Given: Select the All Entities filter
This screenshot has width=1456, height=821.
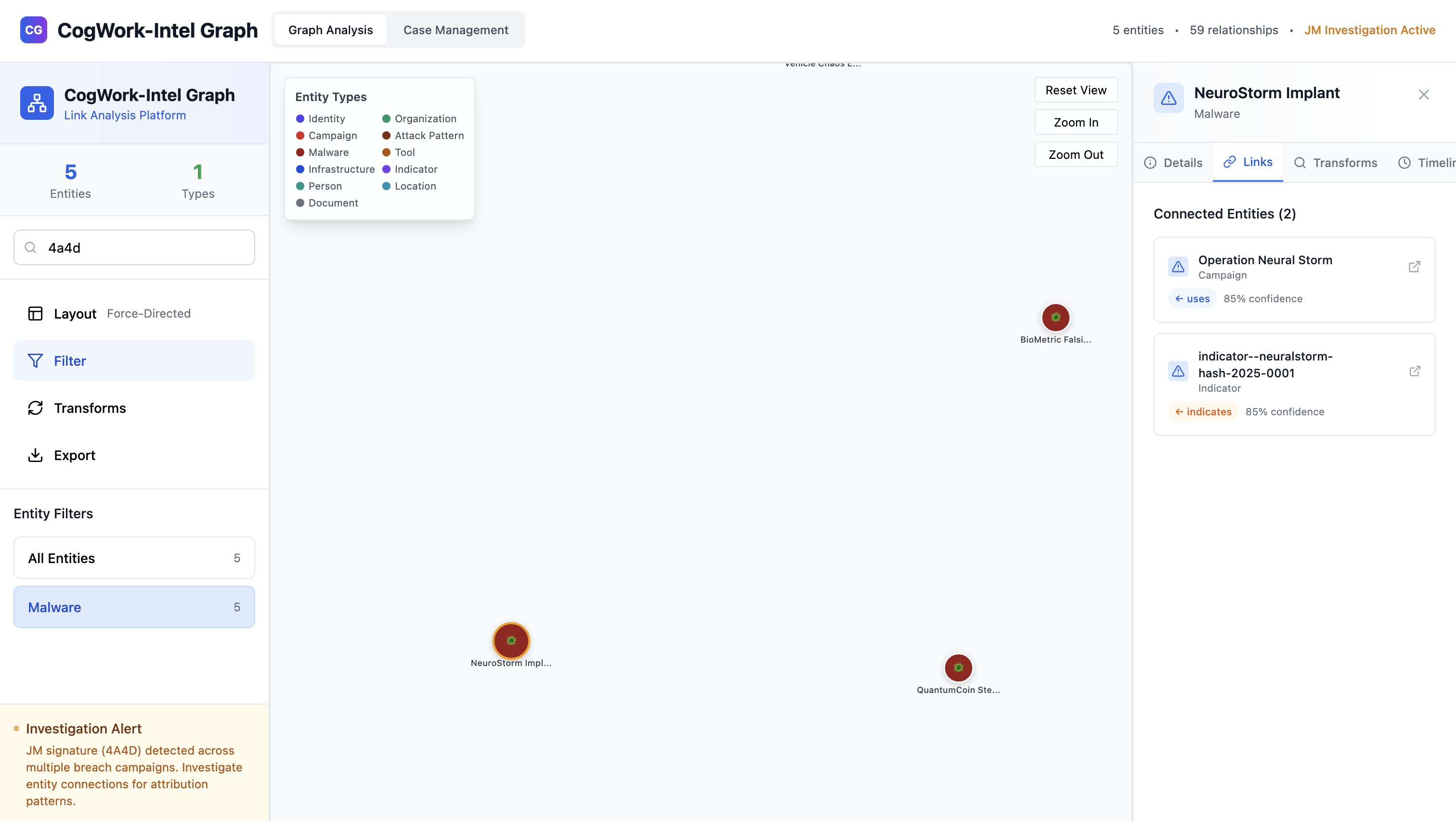Looking at the screenshot, I should [x=134, y=558].
